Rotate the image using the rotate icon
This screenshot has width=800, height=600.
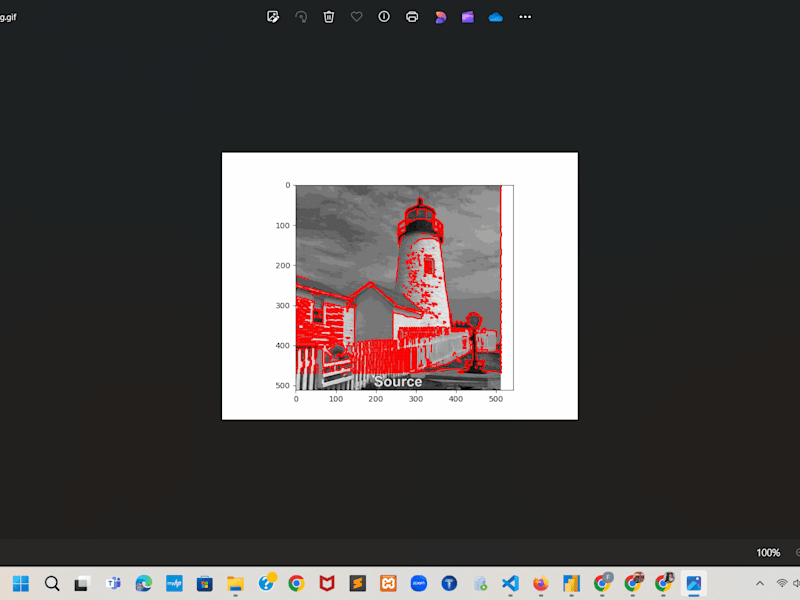[301, 17]
